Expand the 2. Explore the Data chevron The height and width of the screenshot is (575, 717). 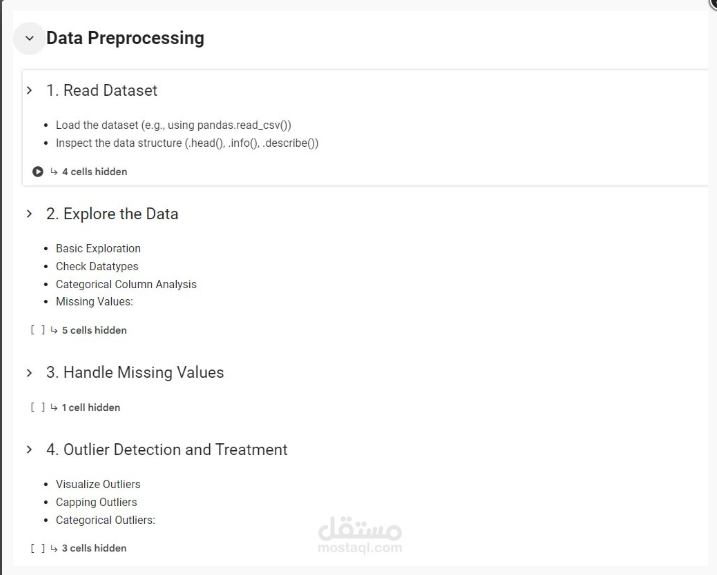[30, 213]
